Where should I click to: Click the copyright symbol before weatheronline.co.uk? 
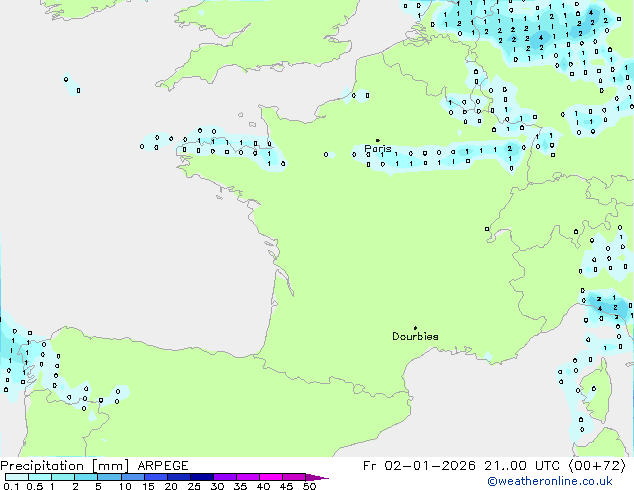491,482
